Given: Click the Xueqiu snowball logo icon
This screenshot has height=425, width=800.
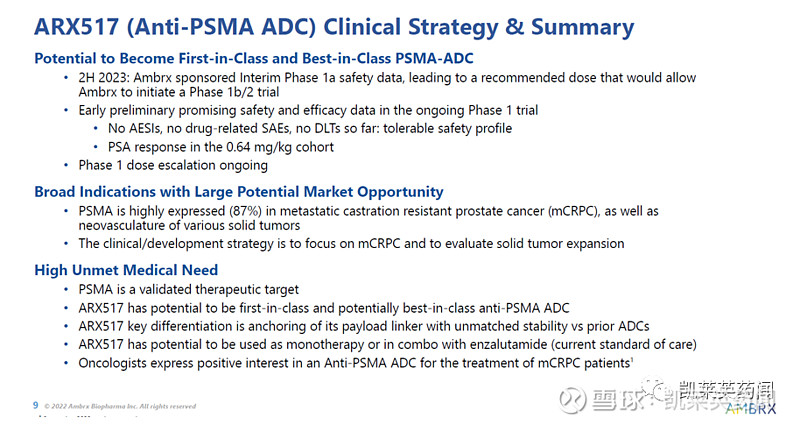Looking at the screenshot, I should (571, 398).
